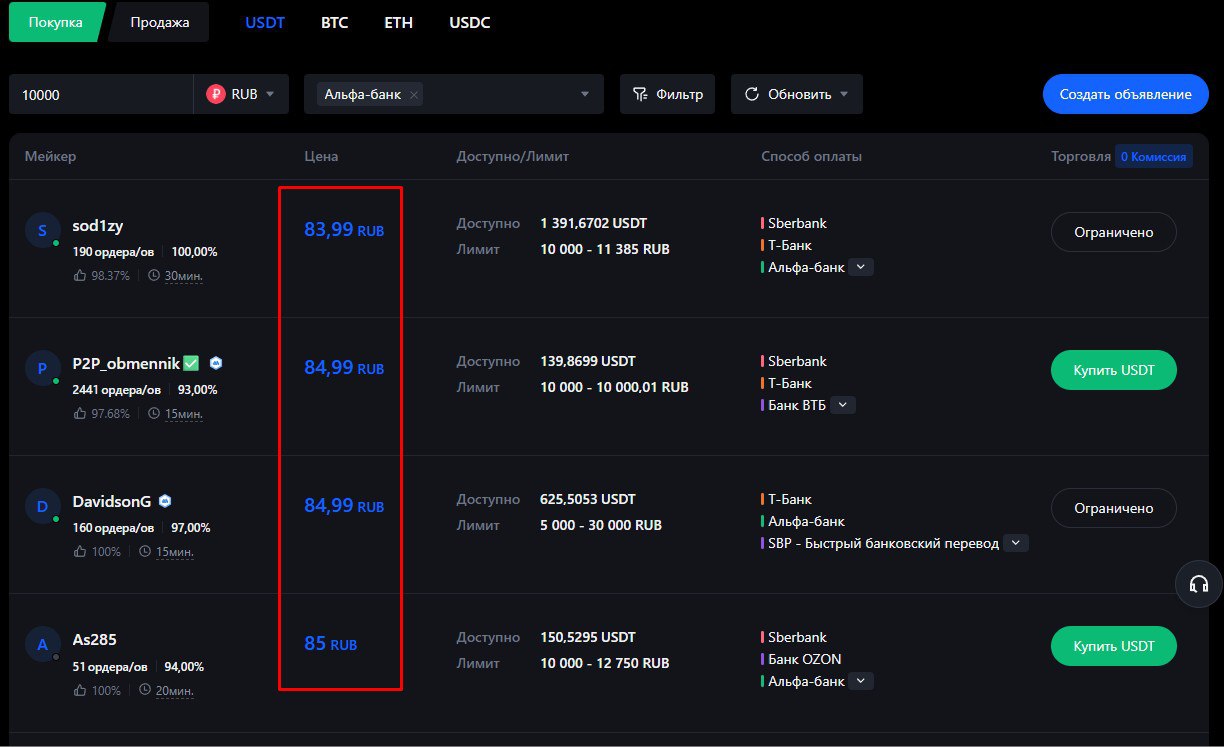1224x747 pixels.
Task: Expand the payment method selector arrow
Action: click(585, 95)
